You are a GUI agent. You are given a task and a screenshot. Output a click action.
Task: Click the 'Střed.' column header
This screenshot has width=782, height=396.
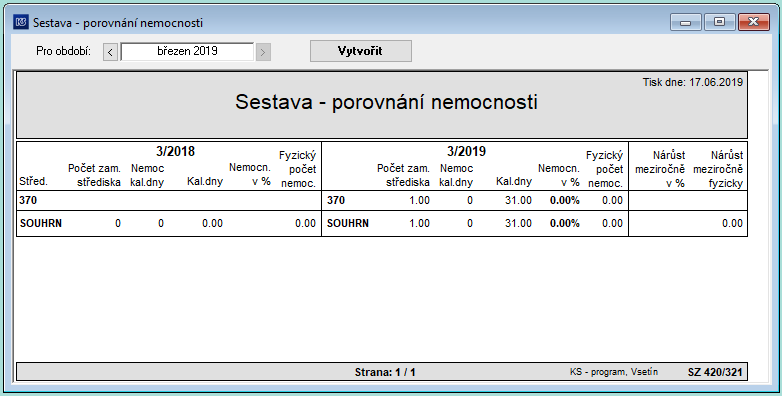pos(33,182)
